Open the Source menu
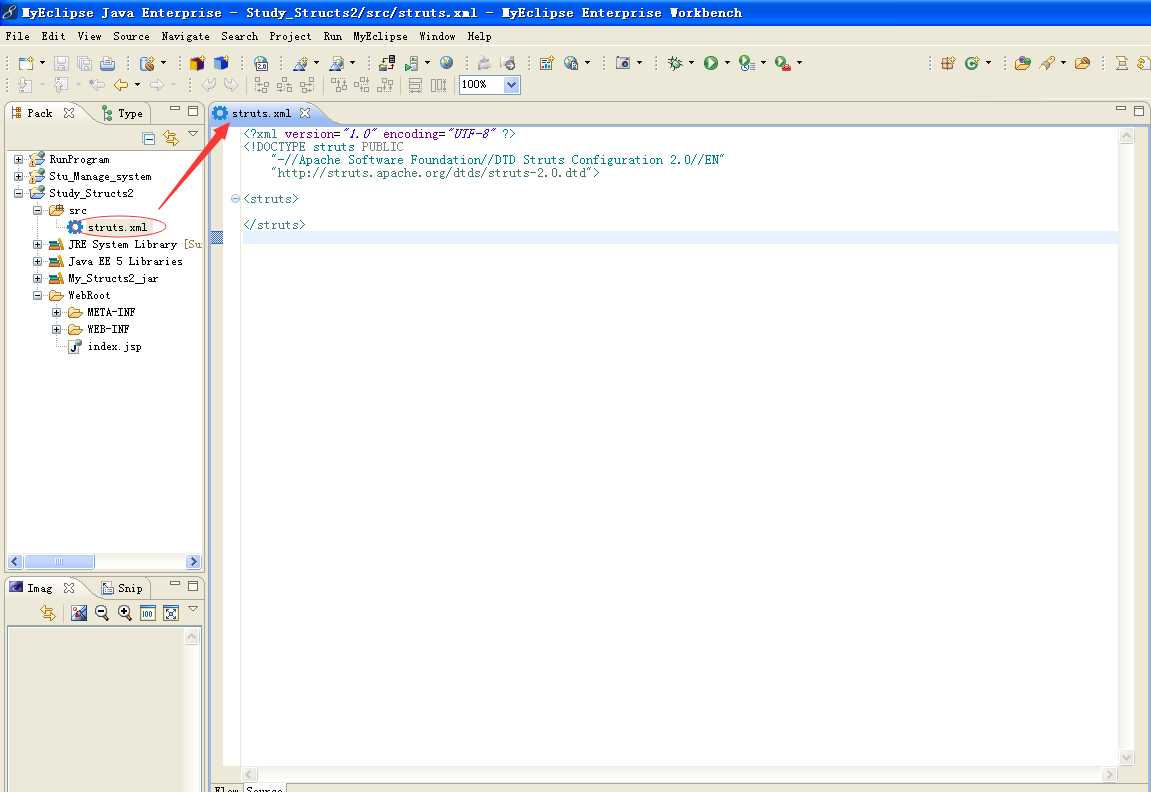 pos(131,36)
